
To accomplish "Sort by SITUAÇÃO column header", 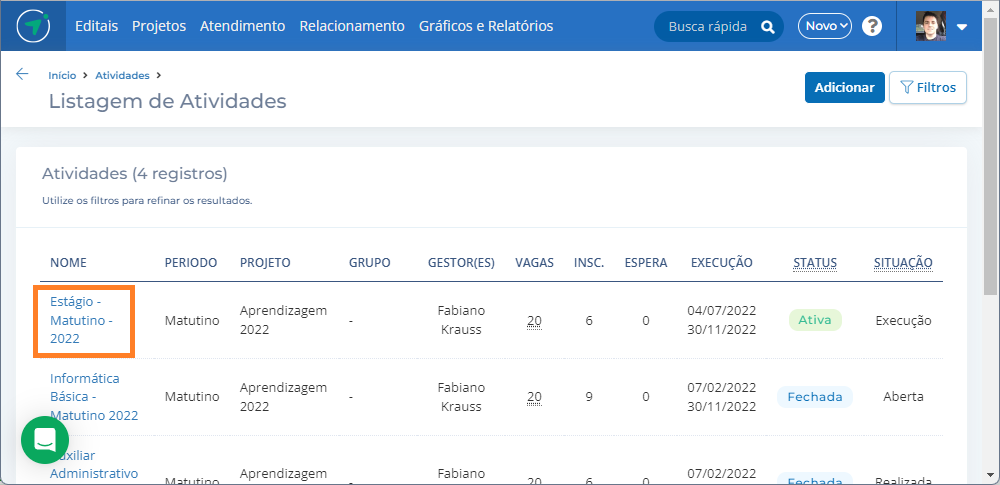I will [903, 263].
